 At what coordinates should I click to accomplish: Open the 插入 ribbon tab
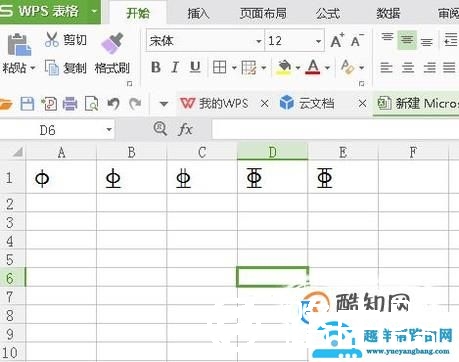(x=198, y=13)
